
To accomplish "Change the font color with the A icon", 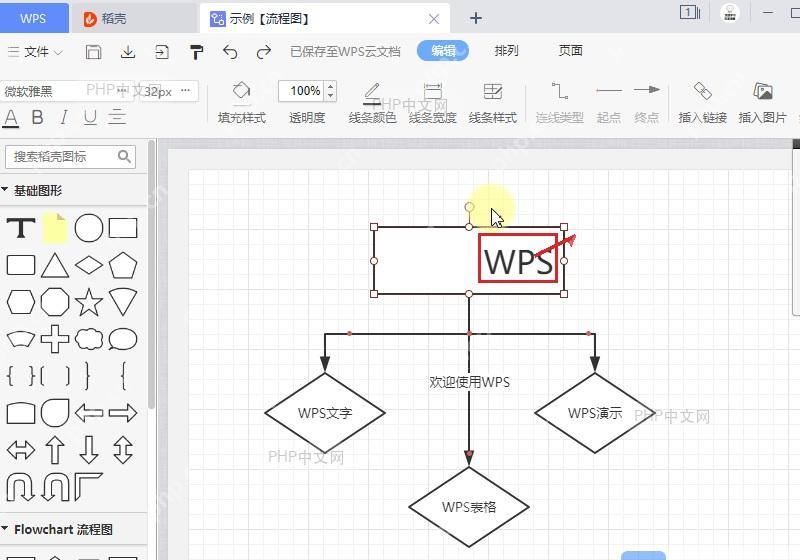I will point(11,118).
